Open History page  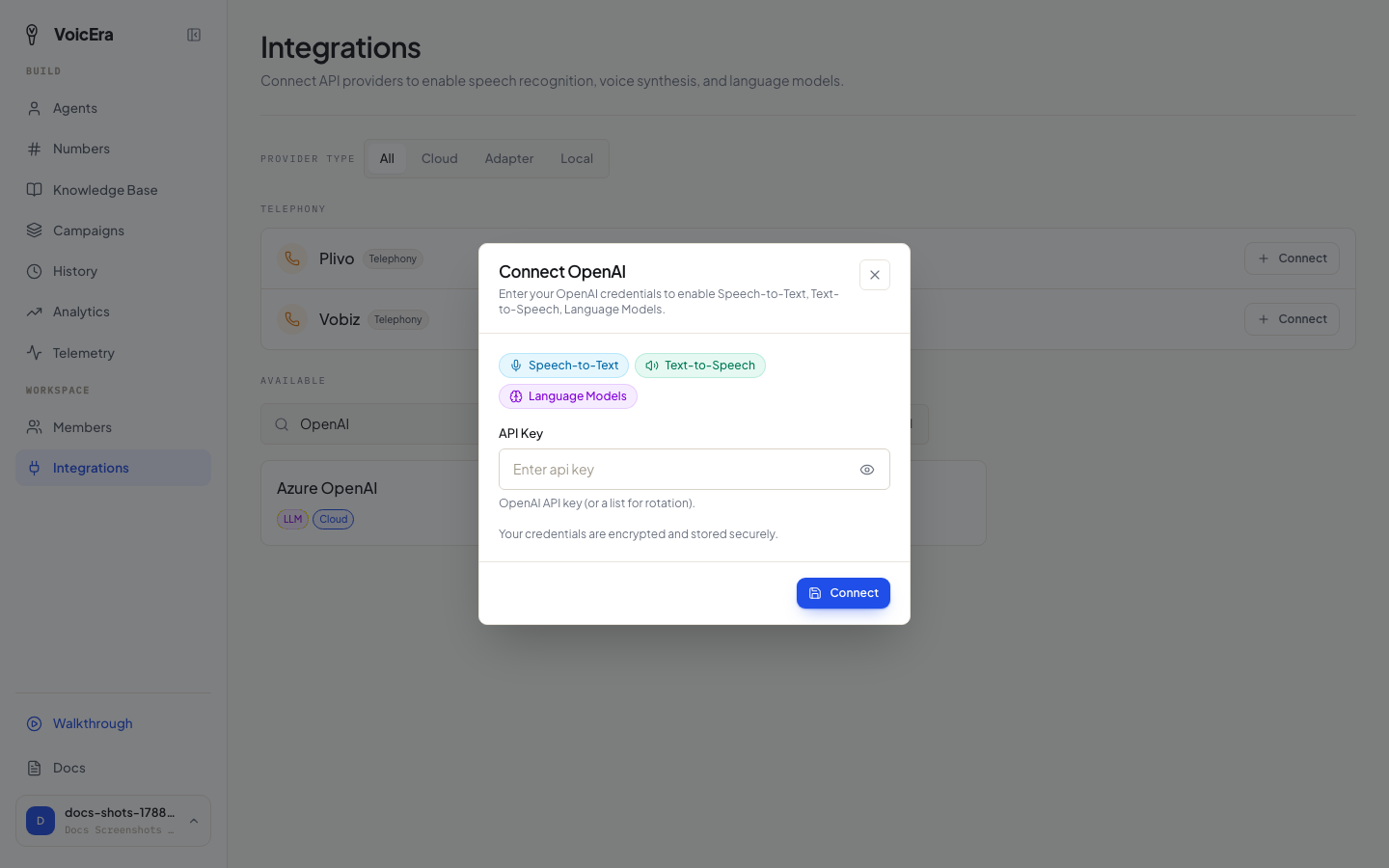click(x=113, y=271)
